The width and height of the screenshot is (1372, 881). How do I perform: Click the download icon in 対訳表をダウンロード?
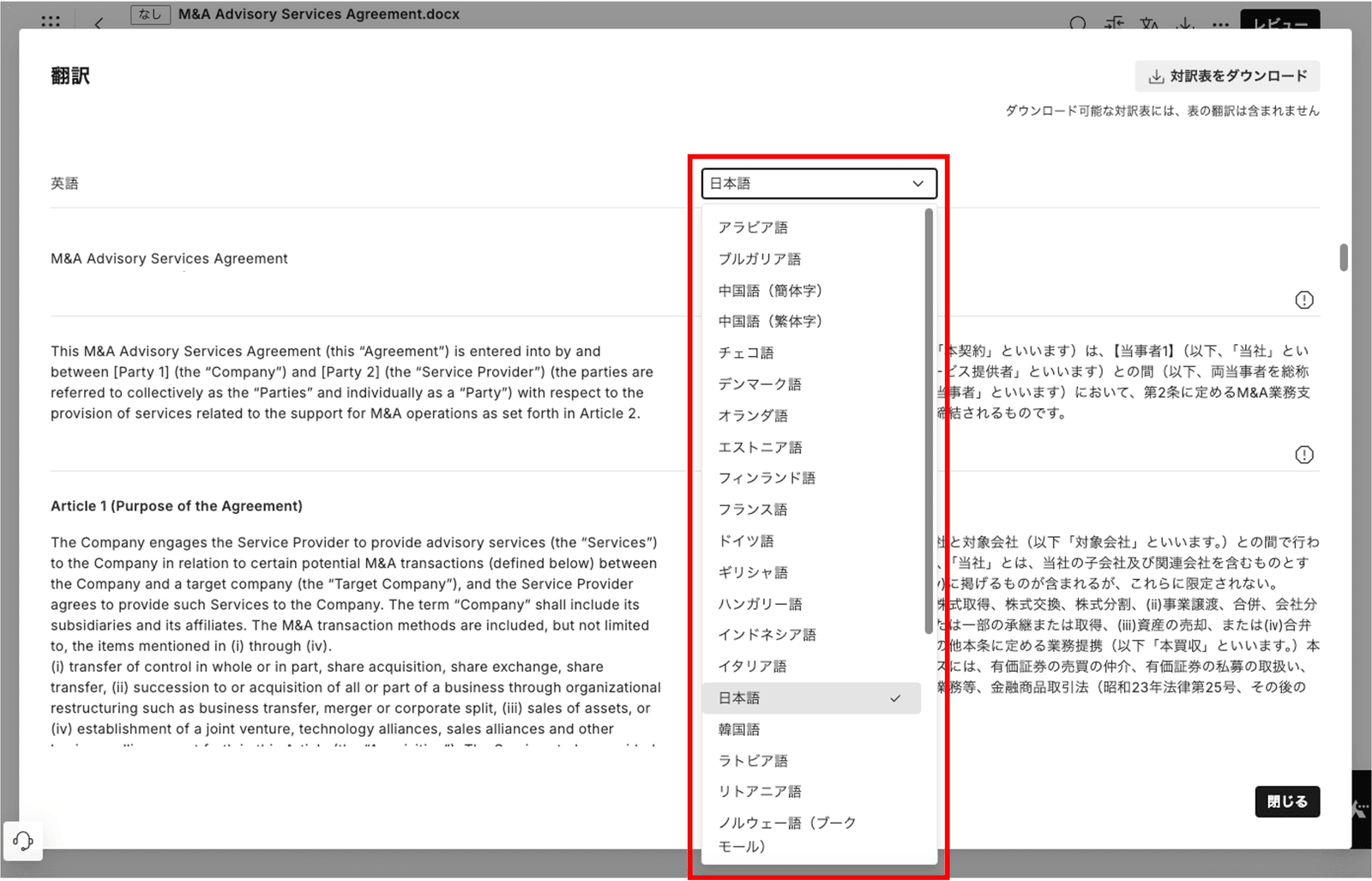(1156, 76)
